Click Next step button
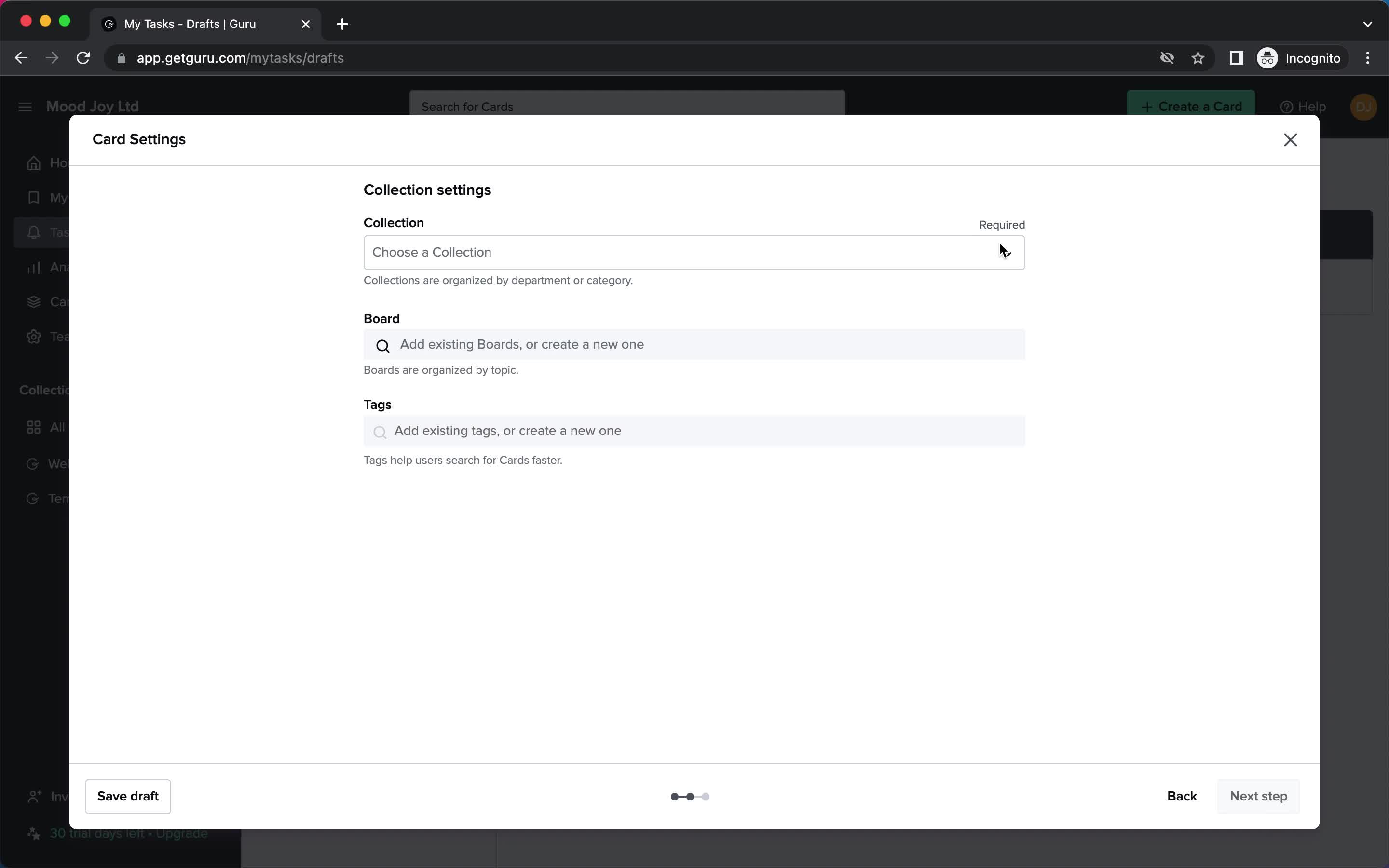The image size is (1389, 868). (x=1258, y=796)
